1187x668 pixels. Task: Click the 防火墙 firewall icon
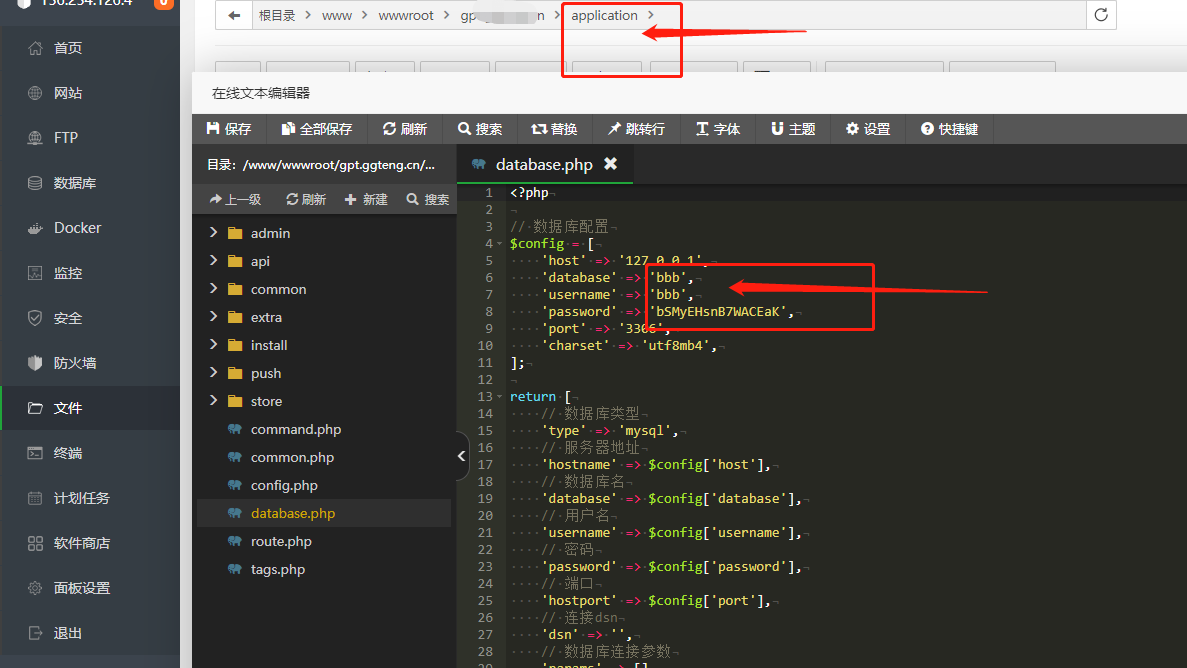click(35, 363)
